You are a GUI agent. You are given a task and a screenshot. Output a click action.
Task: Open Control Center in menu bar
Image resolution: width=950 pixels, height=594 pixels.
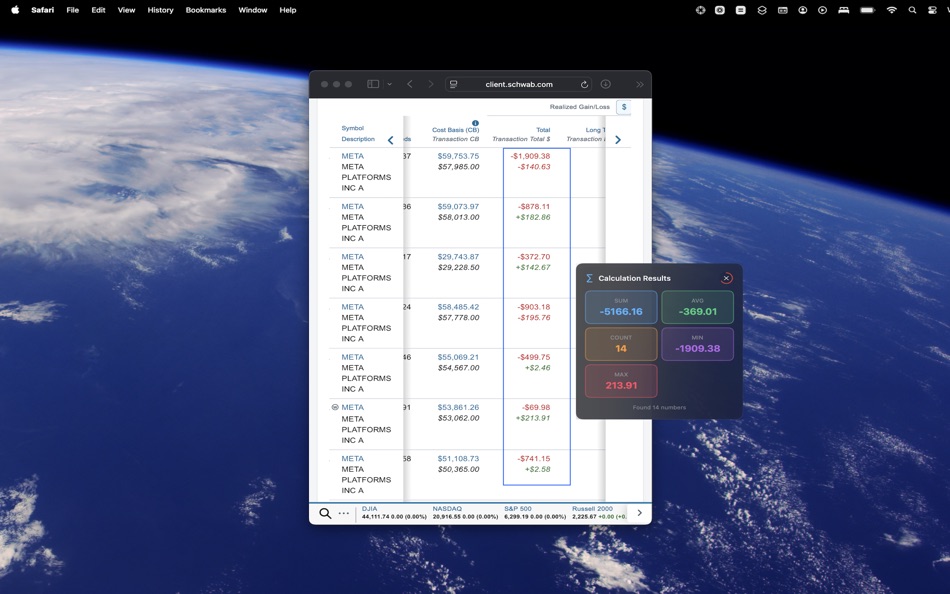pos(932,10)
